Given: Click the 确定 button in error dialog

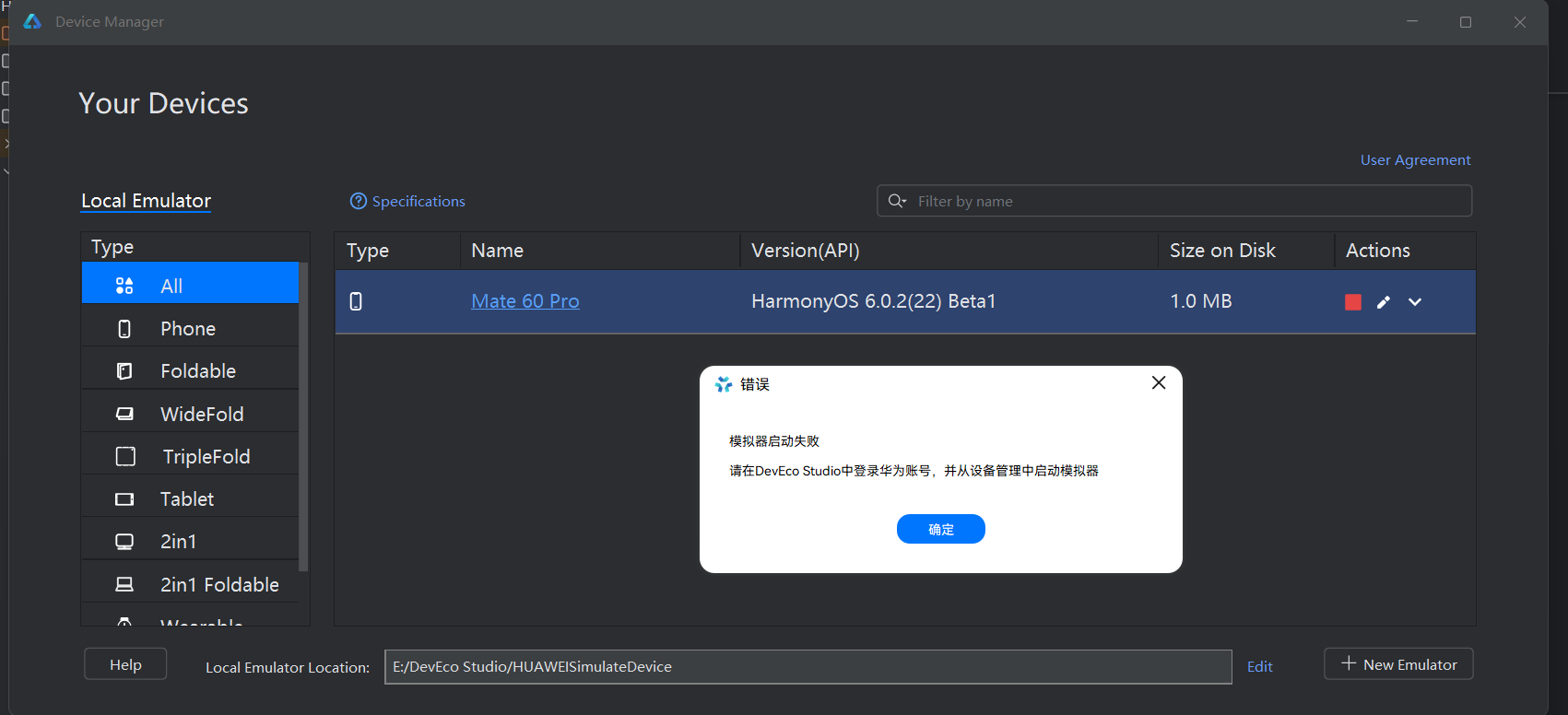Looking at the screenshot, I should click(x=940, y=529).
